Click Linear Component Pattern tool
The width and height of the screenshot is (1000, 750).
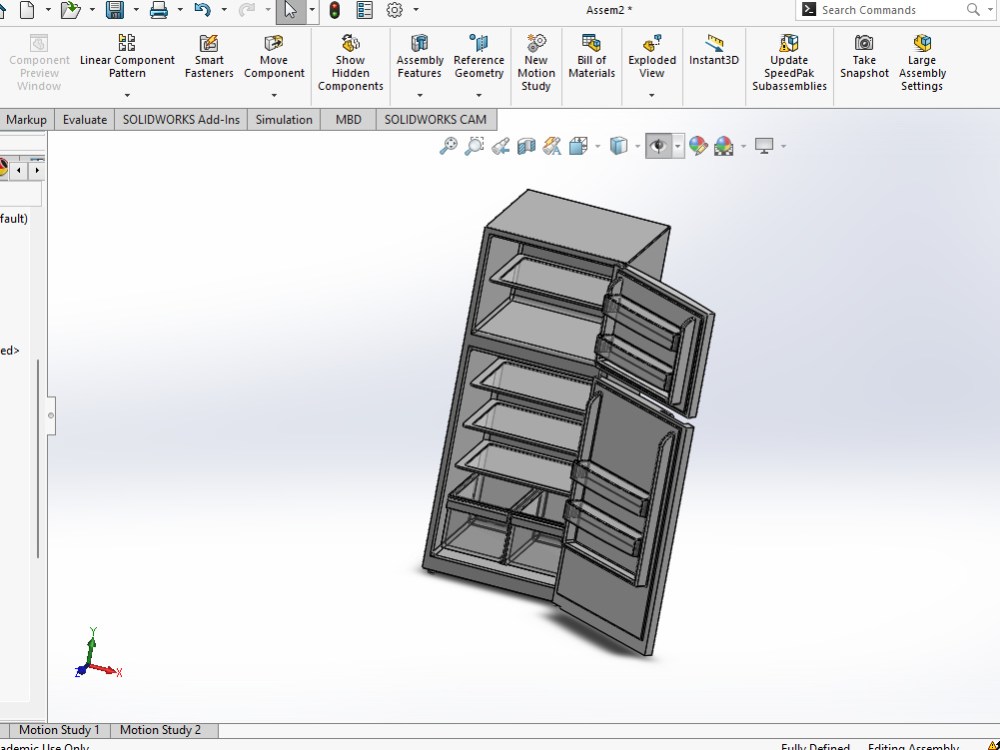point(127,57)
